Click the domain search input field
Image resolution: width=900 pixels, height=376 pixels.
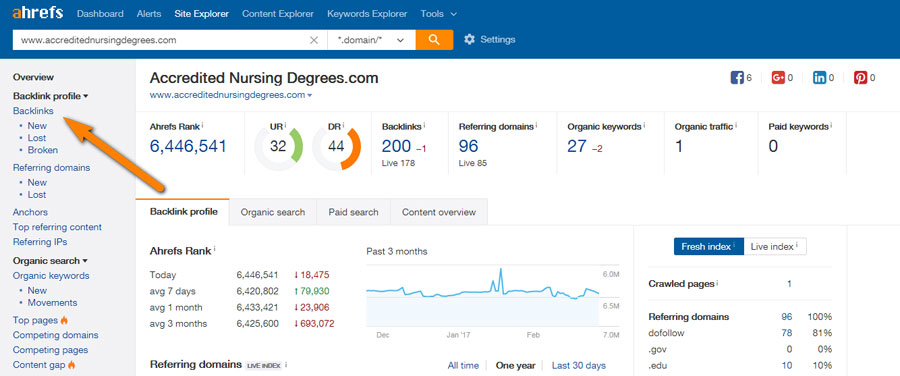click(x=162, y=40)
